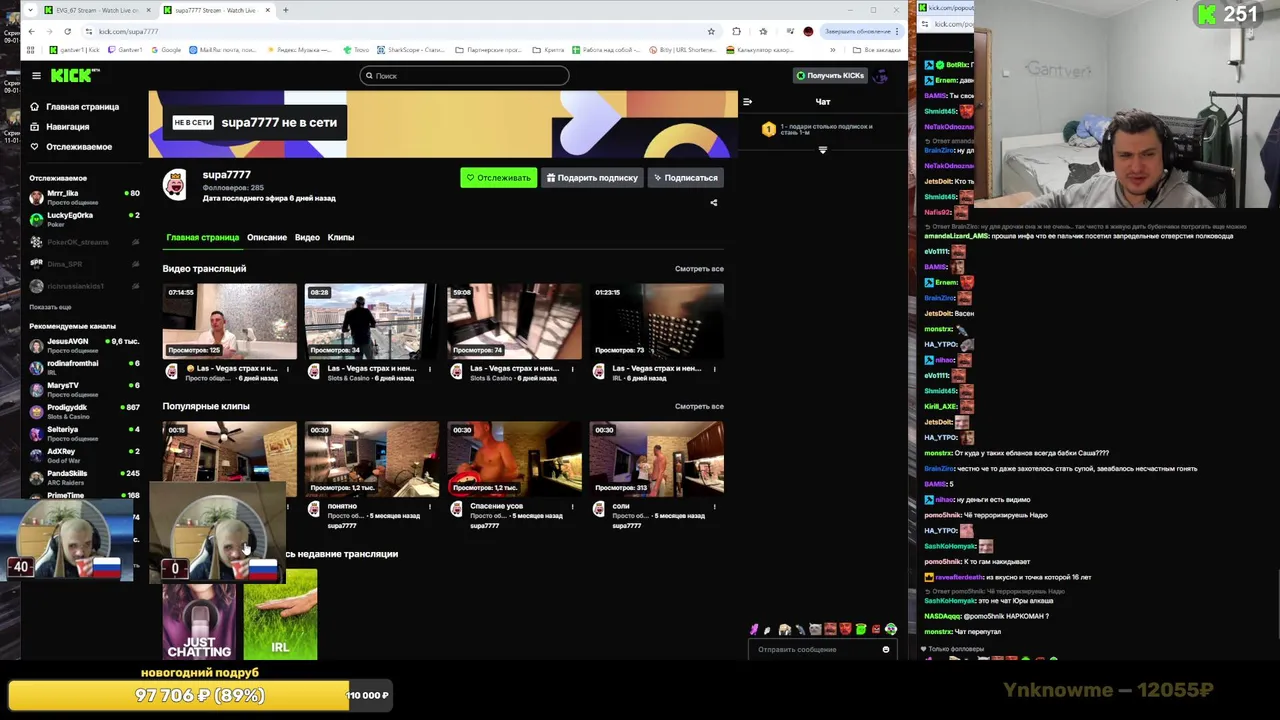
Task: Open the Kick hamburger sidebar menu
Action: point(36,76)
